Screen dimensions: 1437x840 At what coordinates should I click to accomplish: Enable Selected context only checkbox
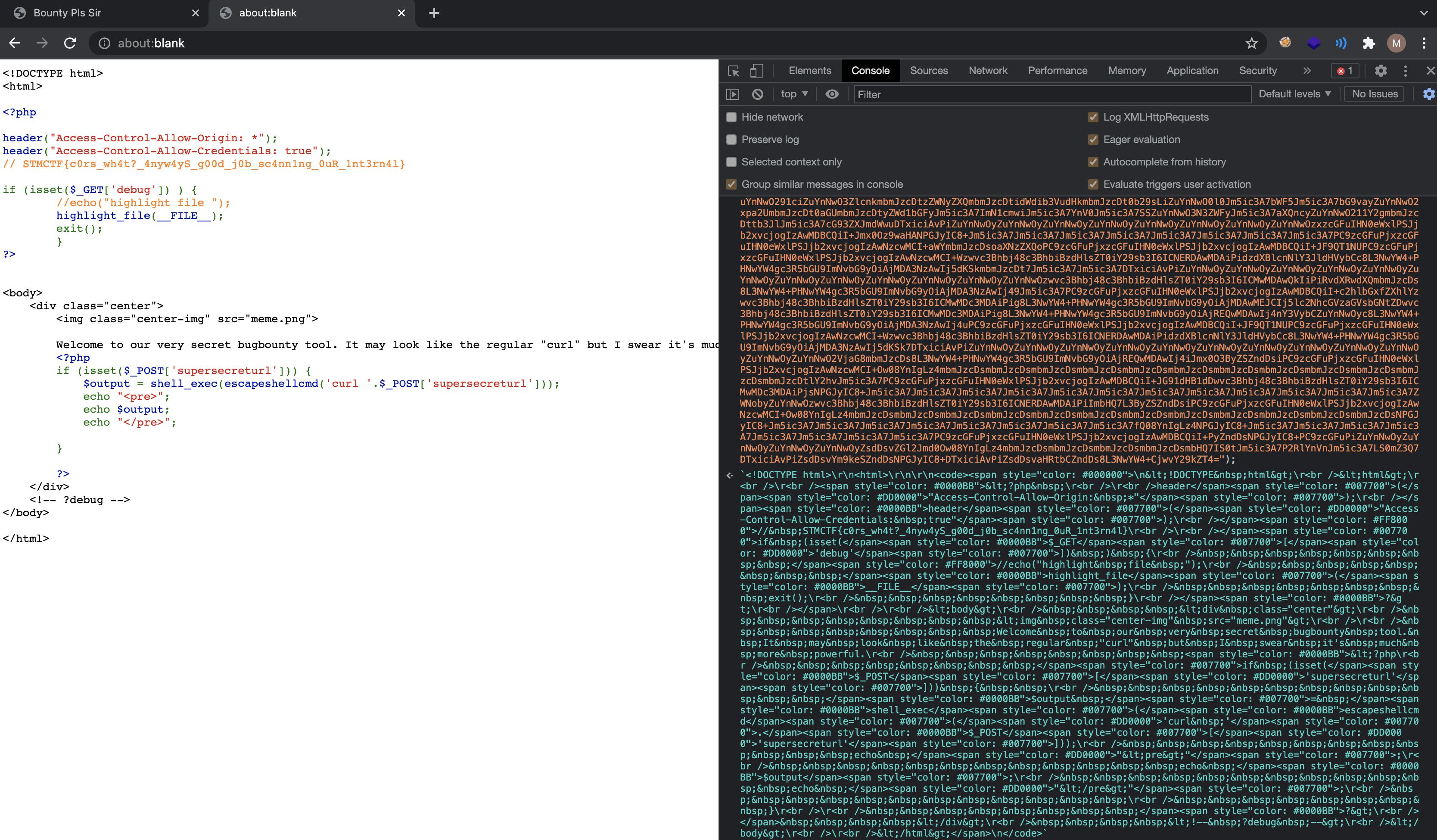[731, 162]
